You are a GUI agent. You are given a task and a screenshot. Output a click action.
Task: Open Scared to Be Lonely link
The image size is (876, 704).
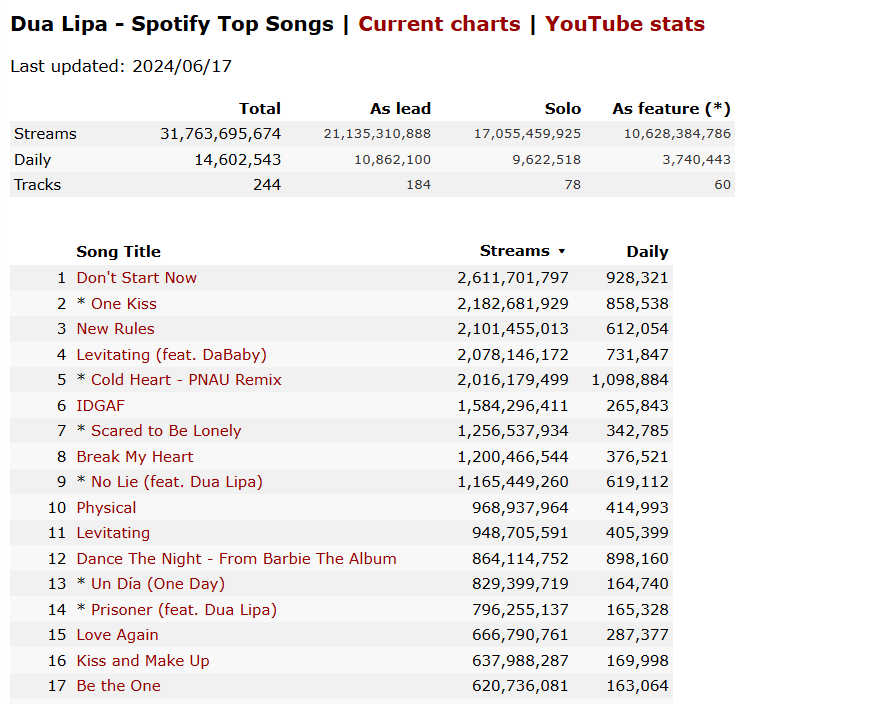pos(166,431)
